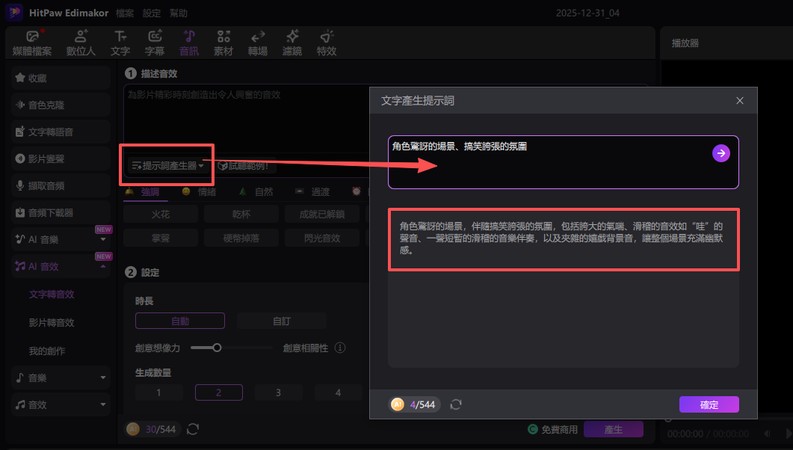Click the 免費商用 free commercial use badge
This screenshot has height=450, width=793.
(x=552, y=429)
